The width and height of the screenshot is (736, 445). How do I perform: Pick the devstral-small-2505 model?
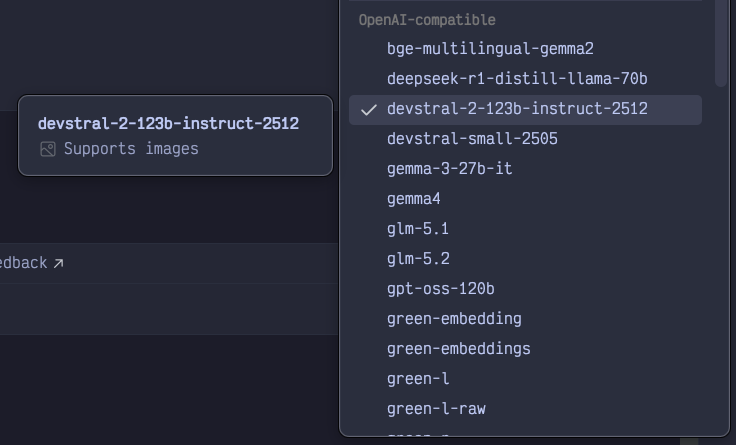tap(525, 139)
